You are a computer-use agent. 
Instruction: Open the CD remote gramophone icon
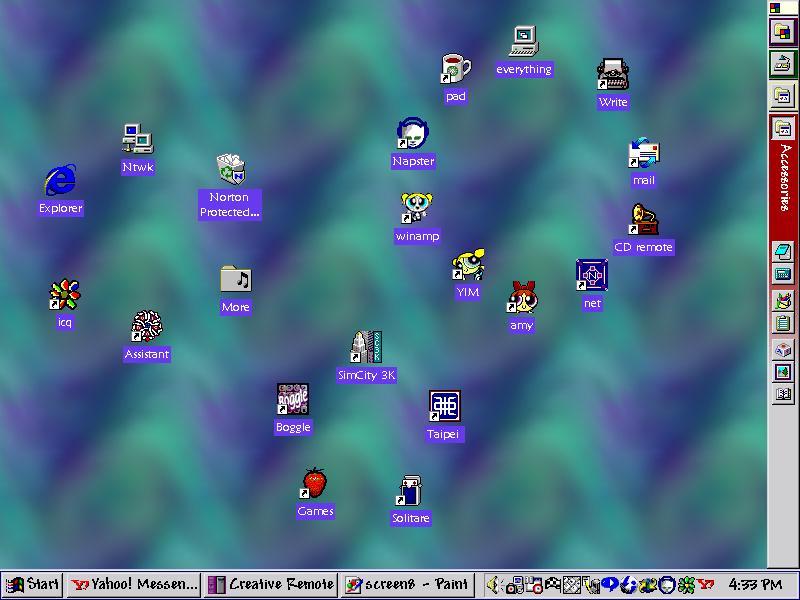coord(643,220)
